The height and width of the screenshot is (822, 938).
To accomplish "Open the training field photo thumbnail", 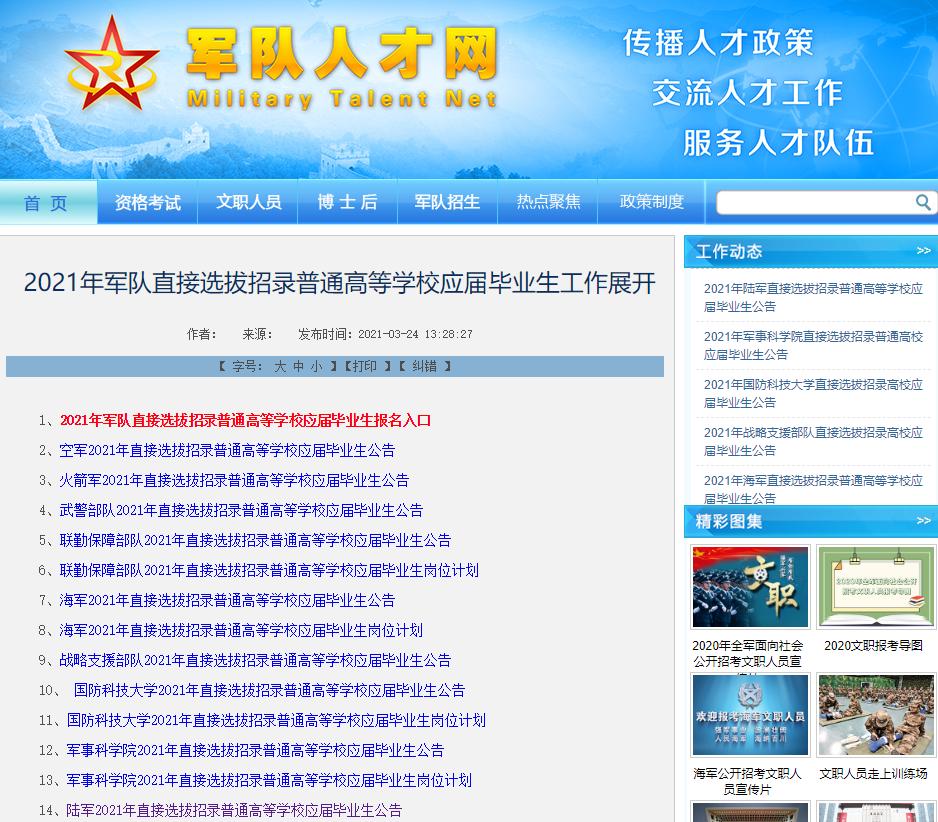I will click(x=876, y=714).
